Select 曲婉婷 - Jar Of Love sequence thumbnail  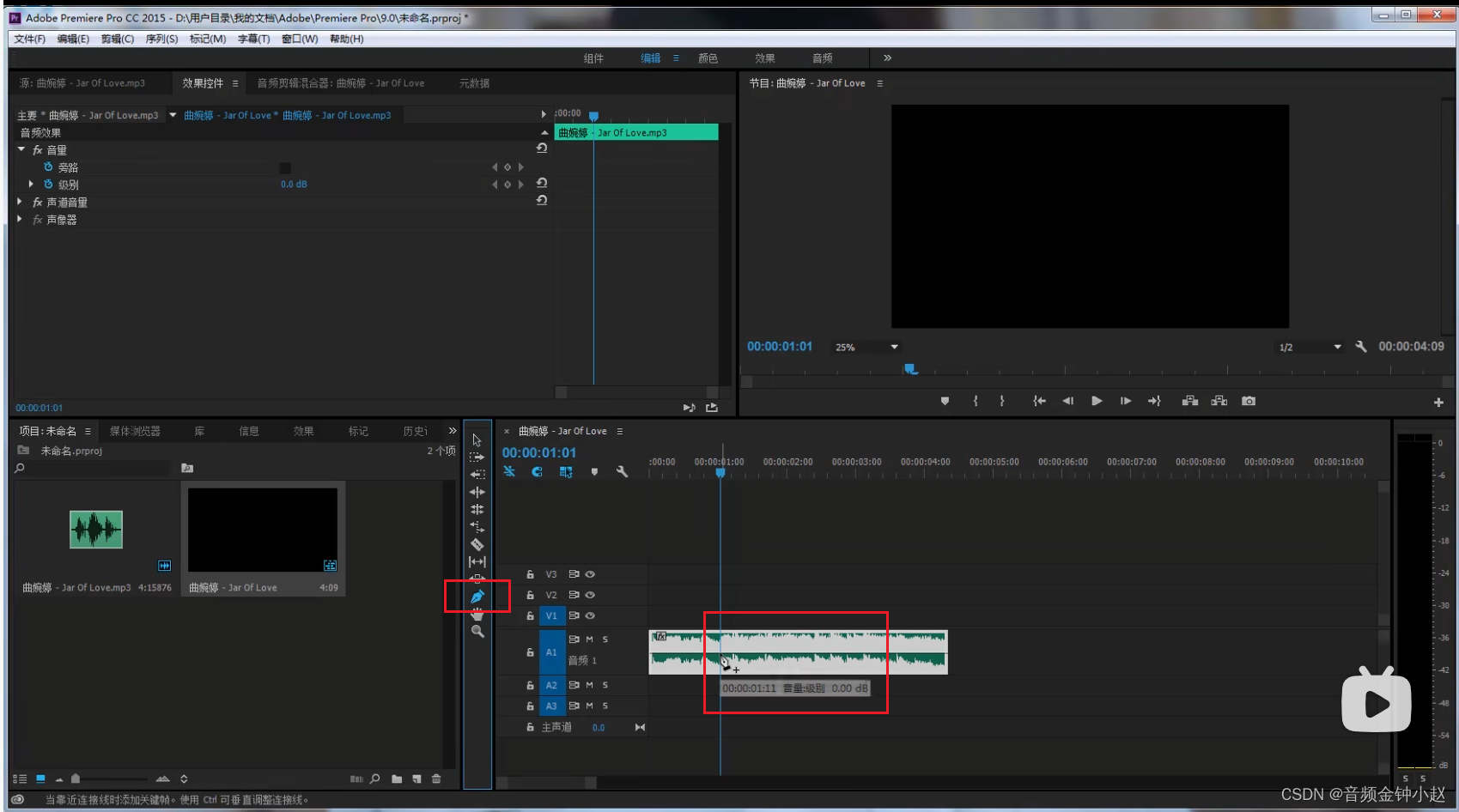(263, 530)
